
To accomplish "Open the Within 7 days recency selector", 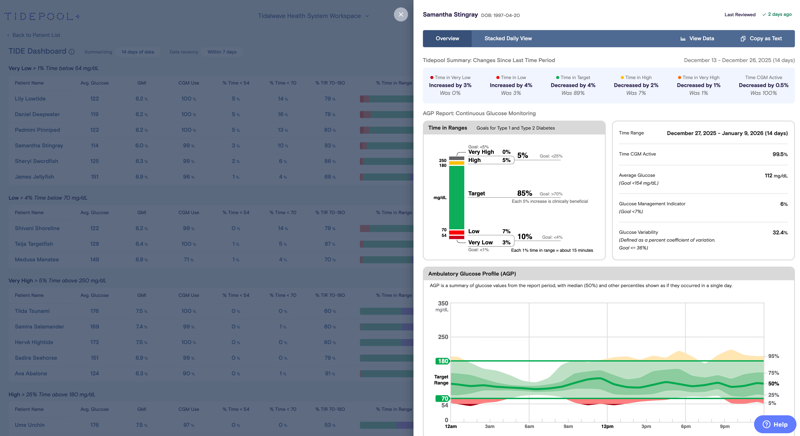I will (222, 52).
